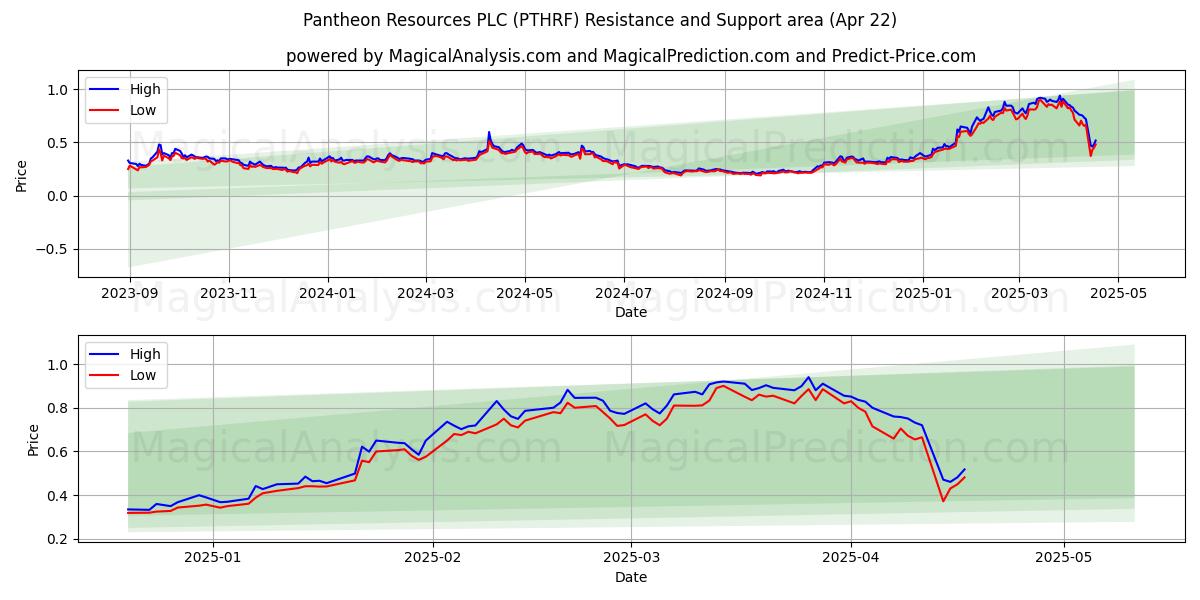Image resolution: width=1200 pixels, height=600 pixels.
Task: Click the '0.8' y-axis tick in bottom chart
Action: click(x=59, y=408)
